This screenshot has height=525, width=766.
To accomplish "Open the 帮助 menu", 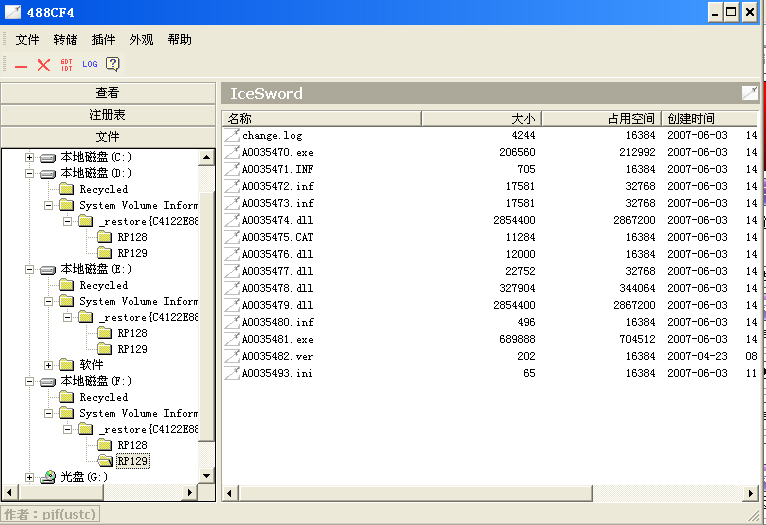I will (179, 40).
